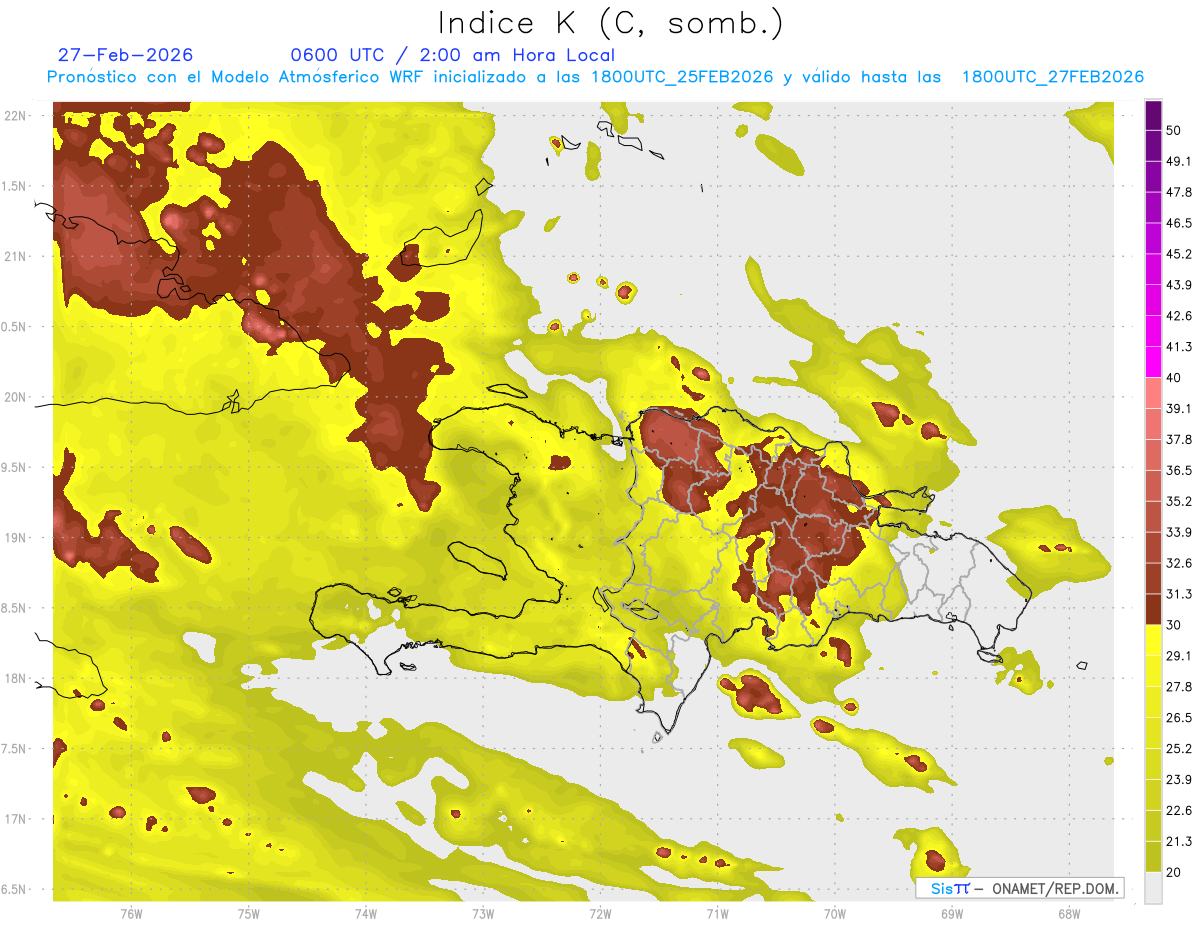
Task: Click longitude axis label "72W"
Action: pyautogui.click(x=600, y=914)
